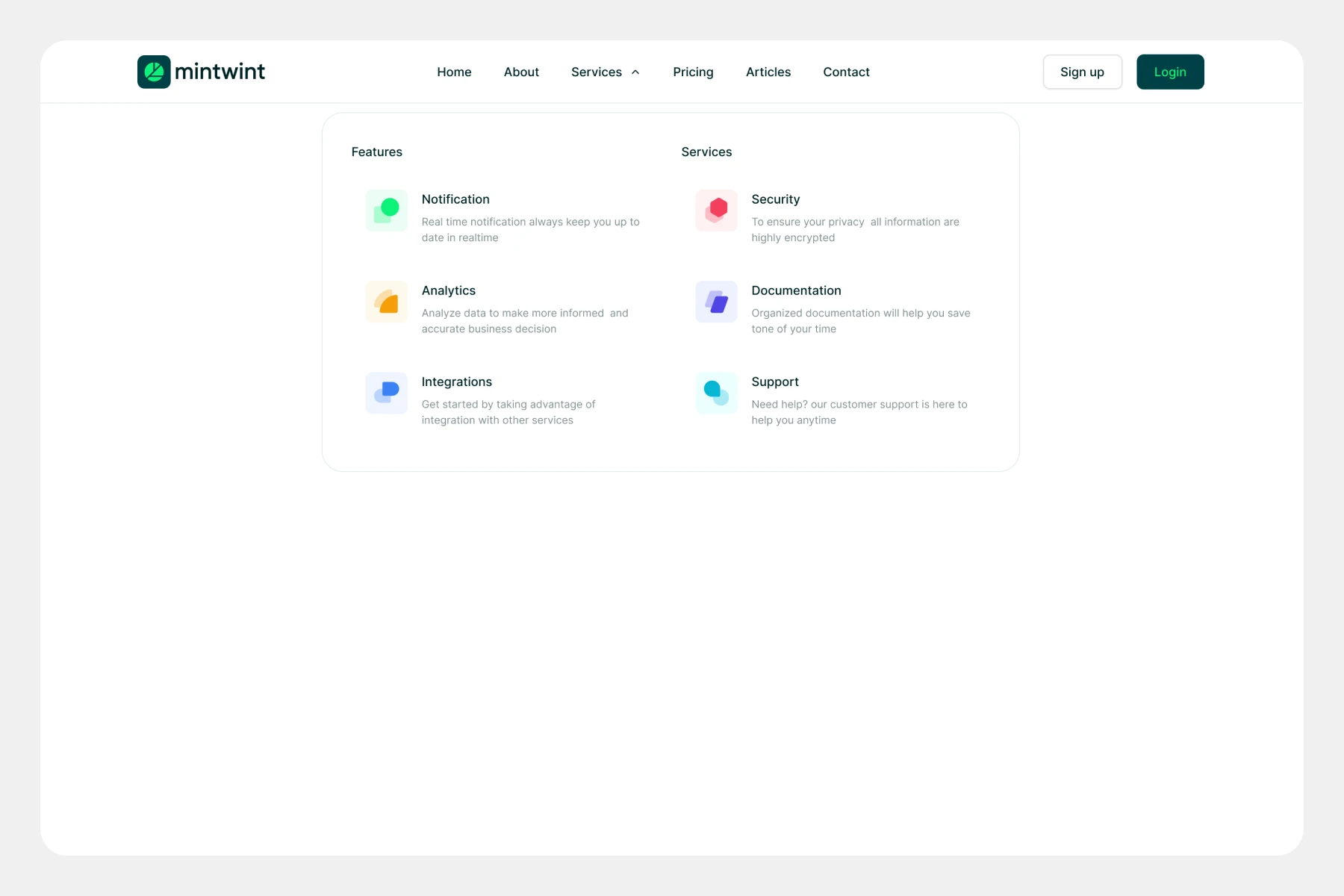
Task: Click the blue Integrations icon
Action: (x=387, y=393)
